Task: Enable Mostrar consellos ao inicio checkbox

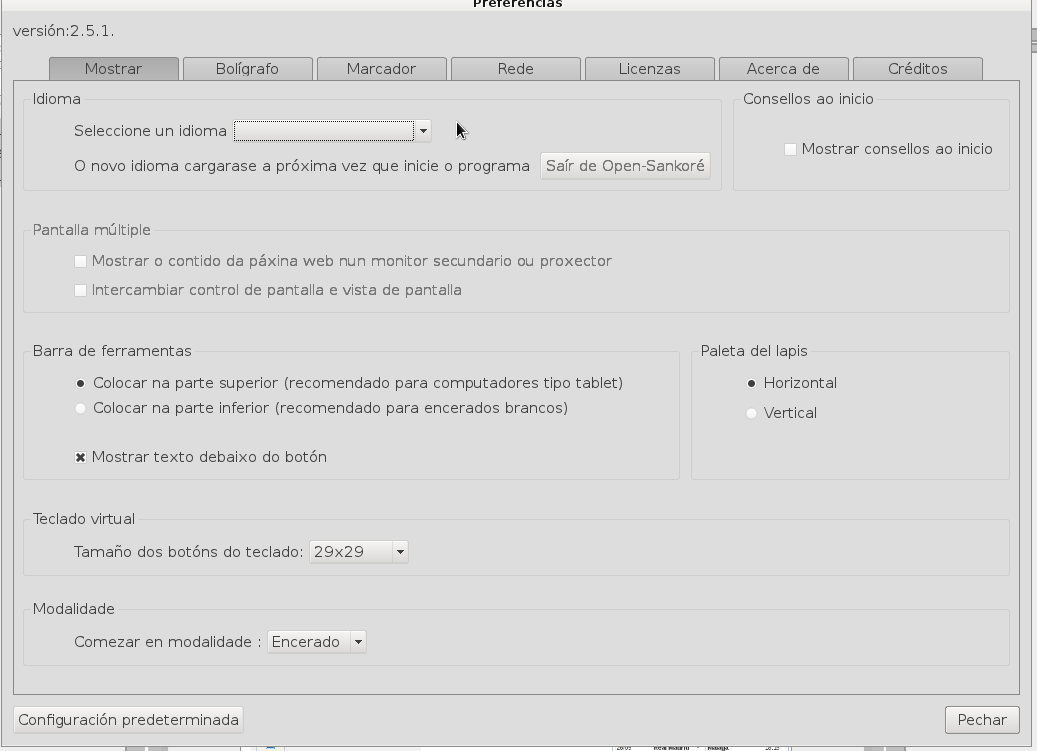Action: (x=790, y=149)
